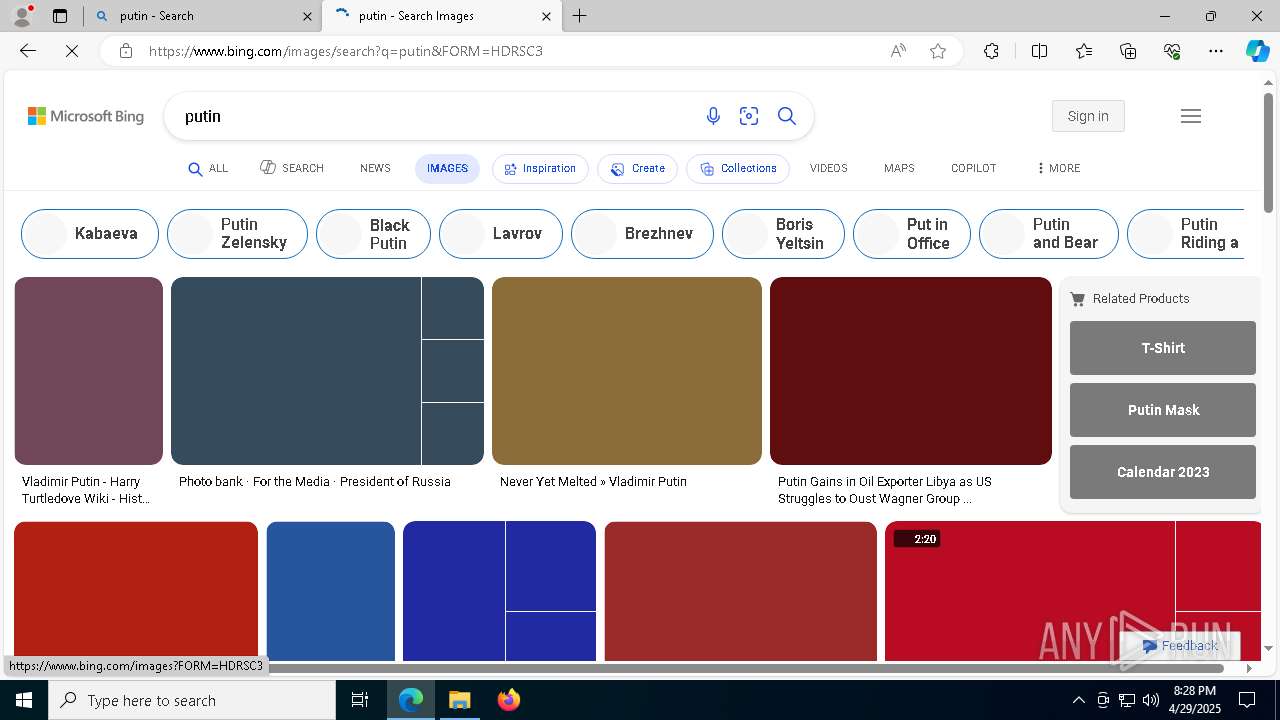
Task: Toggle Split screen icon
Action: tap(1039, 51)
